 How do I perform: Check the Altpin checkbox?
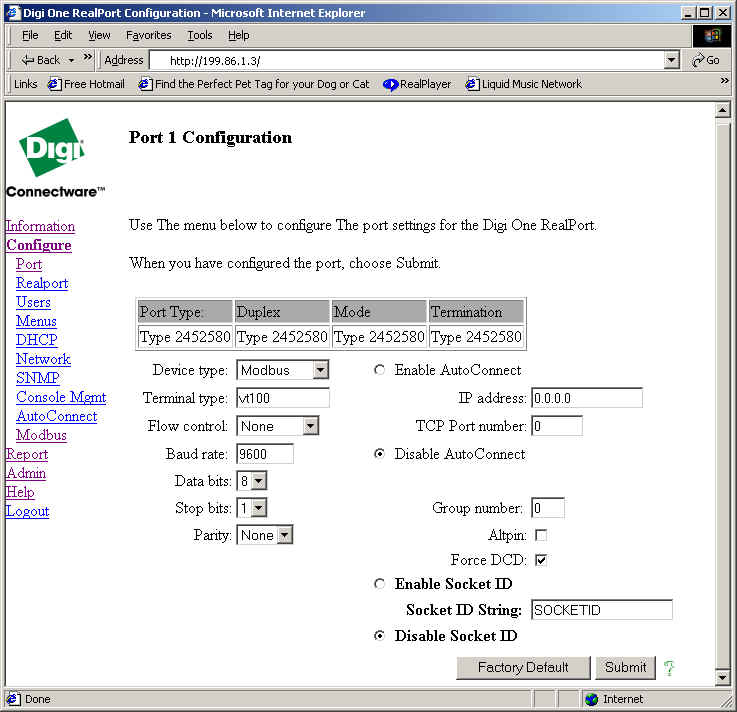pos(541,535)
